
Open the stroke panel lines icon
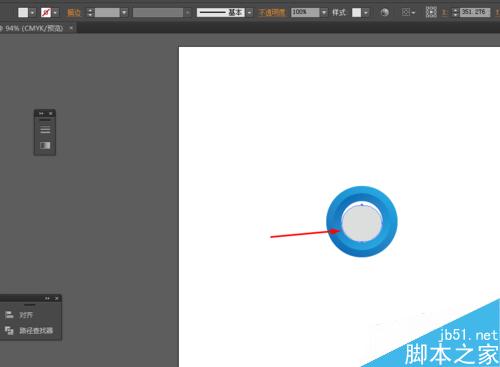(45, 130)
